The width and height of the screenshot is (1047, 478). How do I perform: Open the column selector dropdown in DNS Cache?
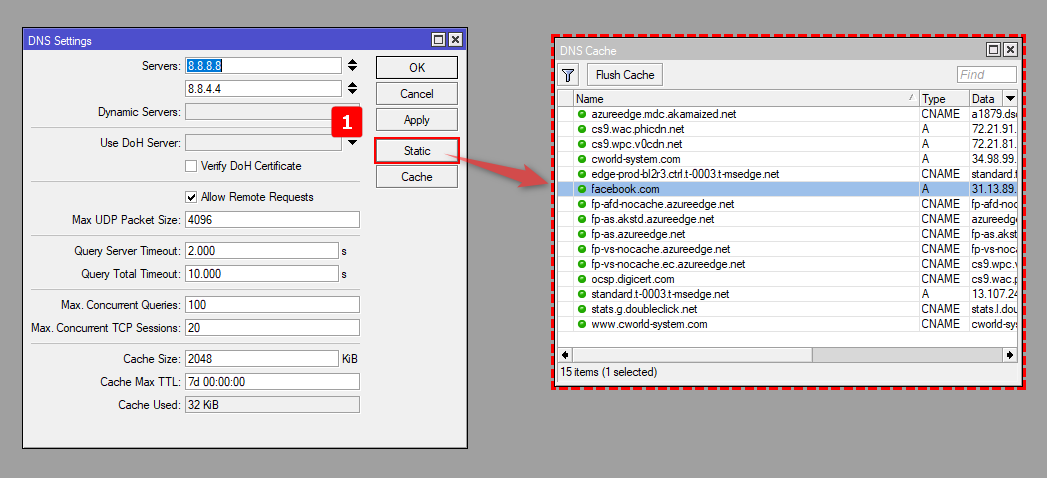(x=1010, y=99)
